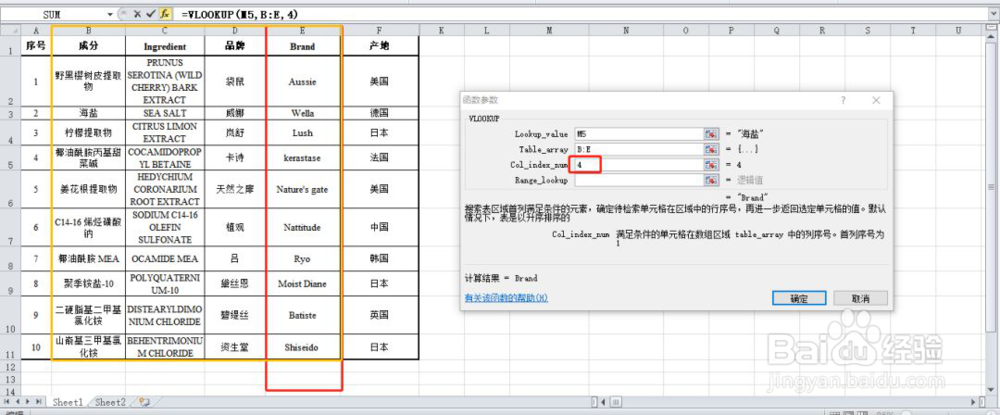Click the vertical scrollbar down arrow
The height and width of the screenshot is (415, 1000).
click(991, 389)
